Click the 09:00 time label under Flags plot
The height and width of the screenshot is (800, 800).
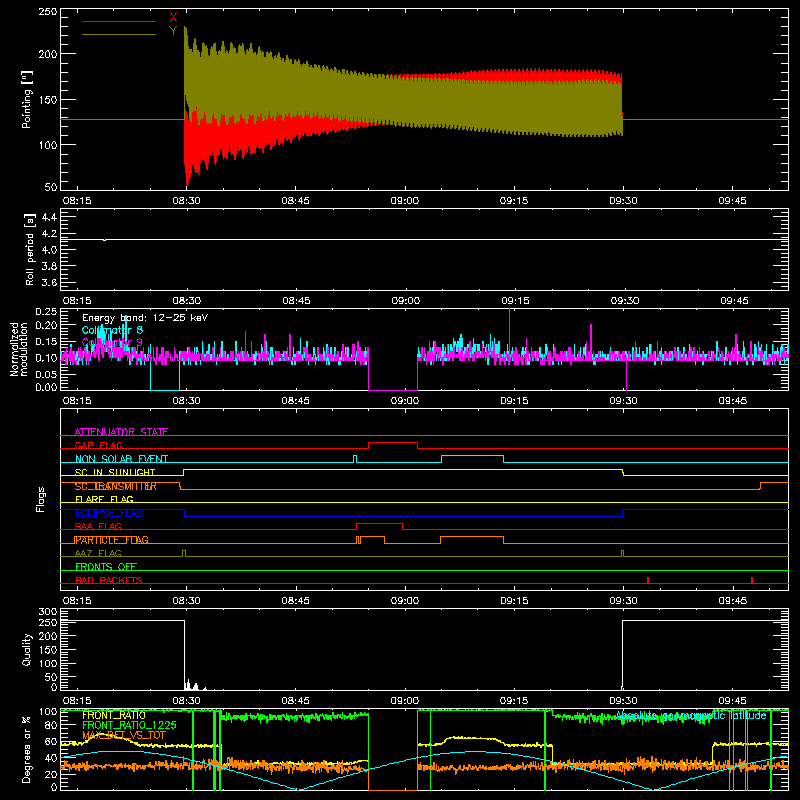pyautogui.click(x=405, y=601)
